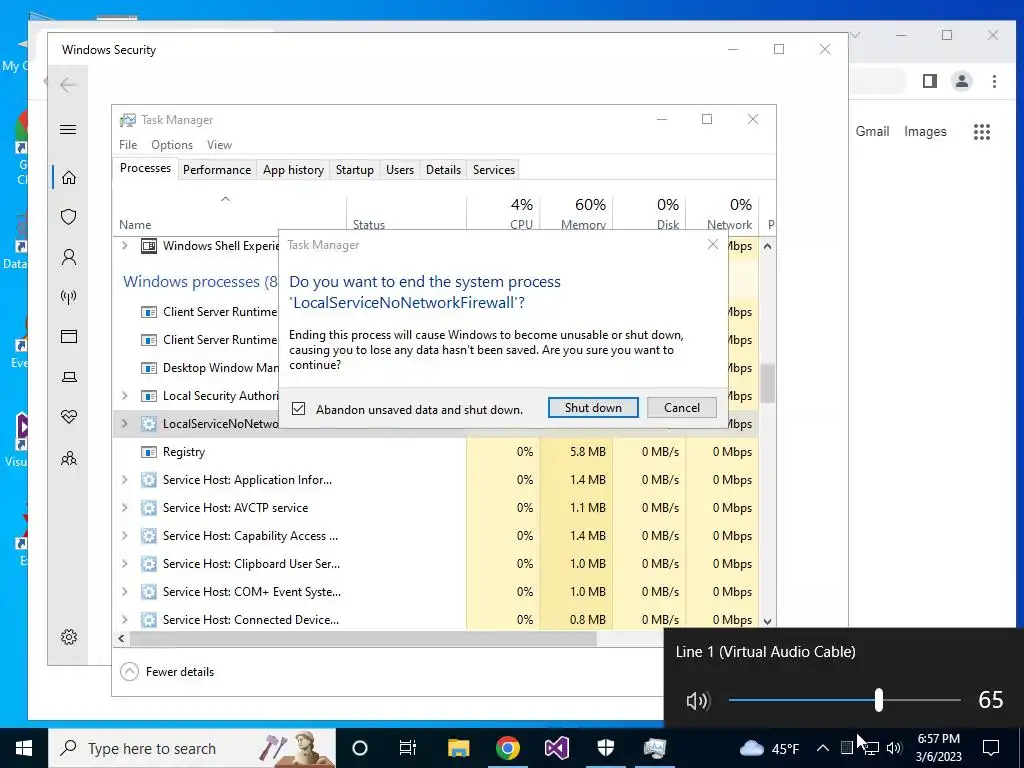
Task: Open the Gmail link in Chrome
Action: tap(872, 131)
